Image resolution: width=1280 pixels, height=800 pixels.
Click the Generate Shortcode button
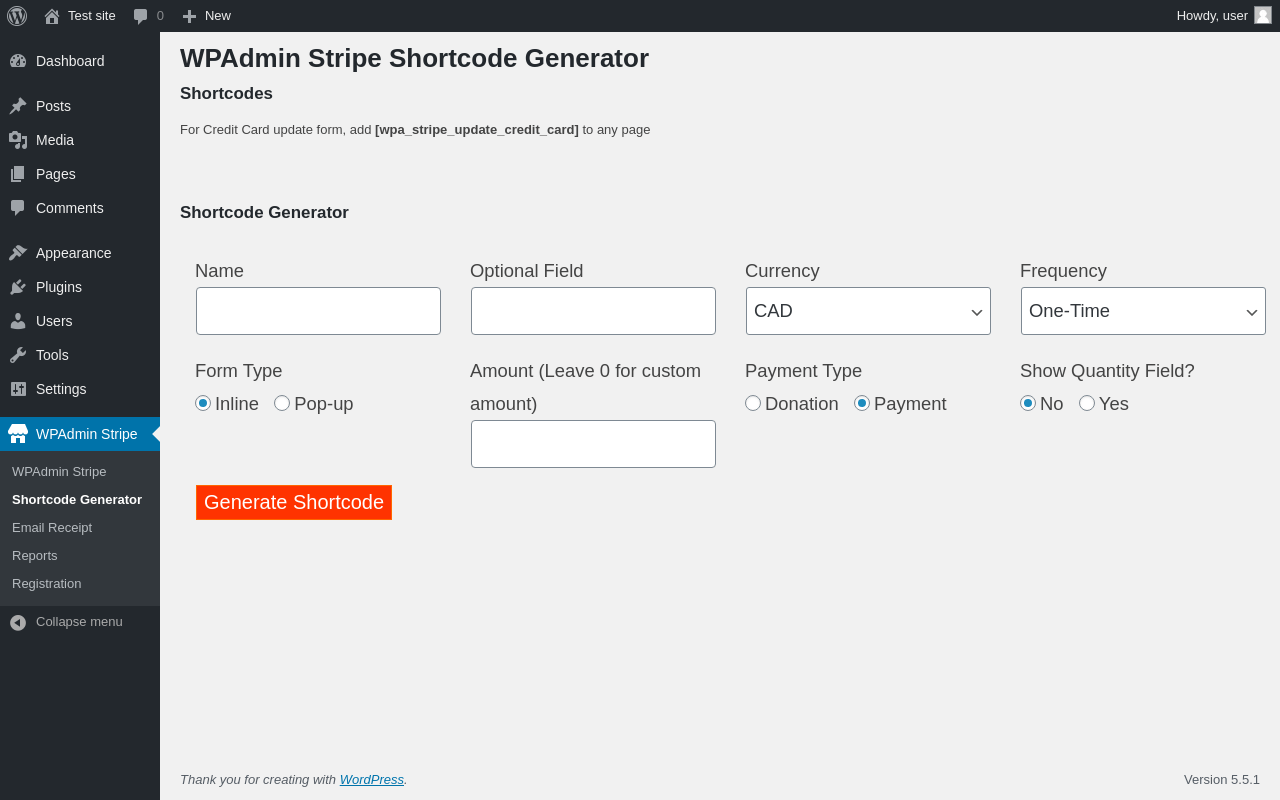294,502
